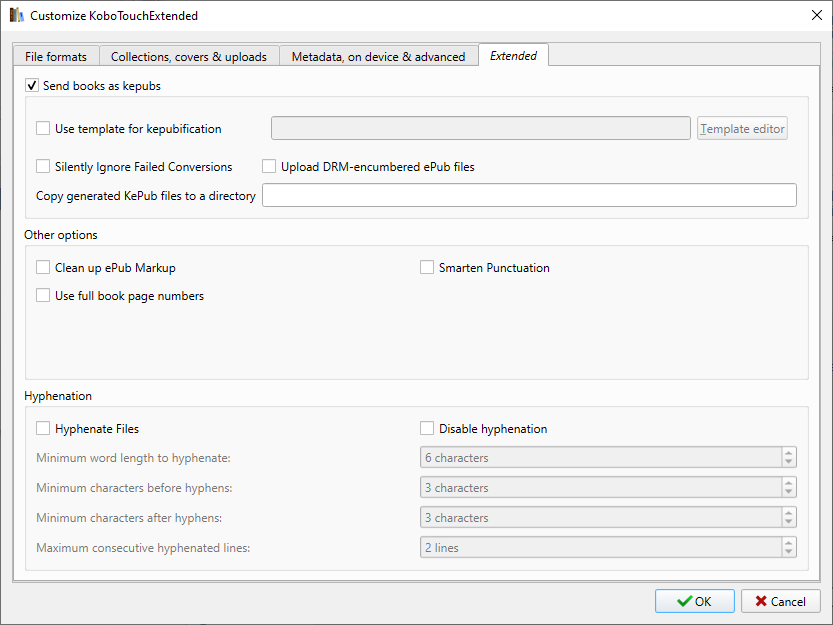Click the before-hyphens 3 characters field
This screenshot has height=625, width=833.
pyautogui.click(x=601, y=487)
